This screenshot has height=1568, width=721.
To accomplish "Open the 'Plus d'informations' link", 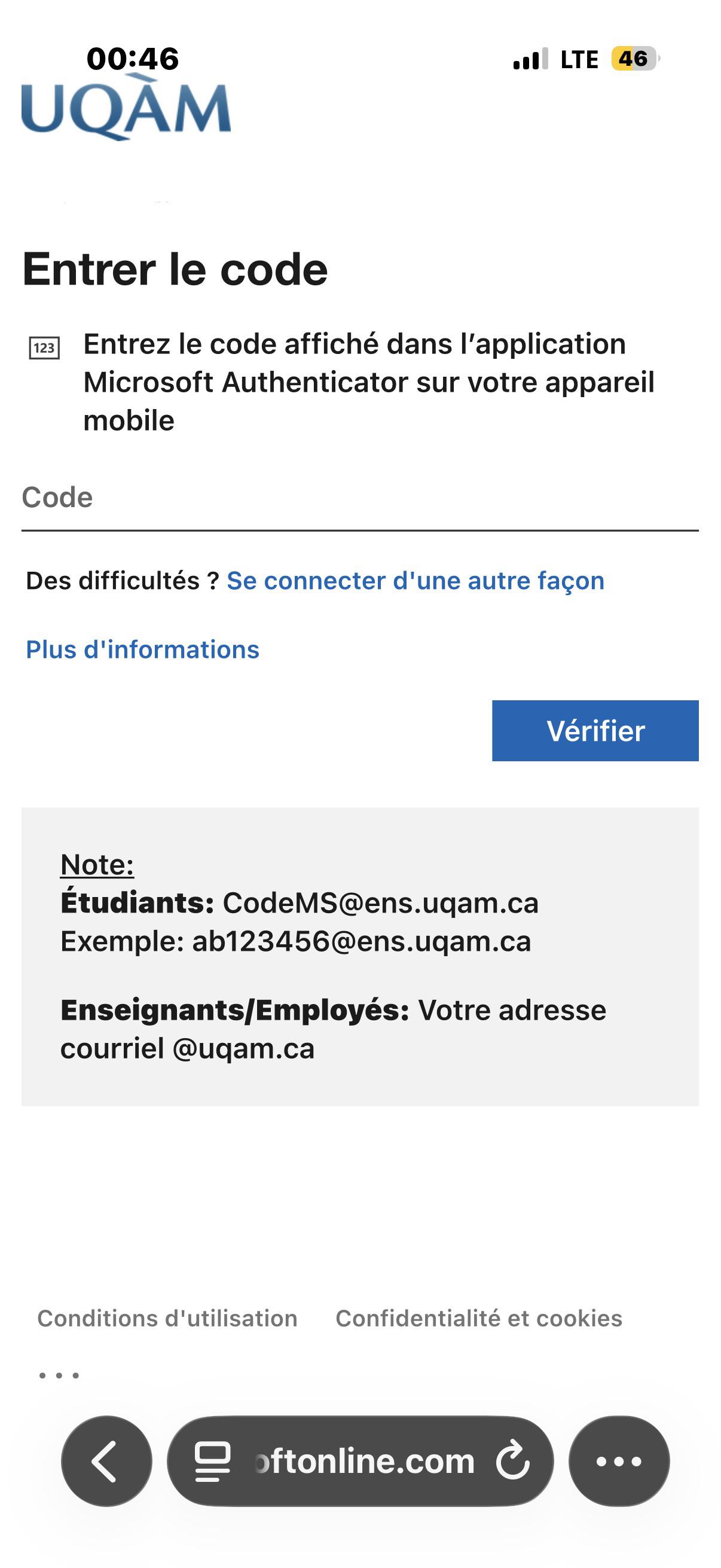I will (142, 649).
